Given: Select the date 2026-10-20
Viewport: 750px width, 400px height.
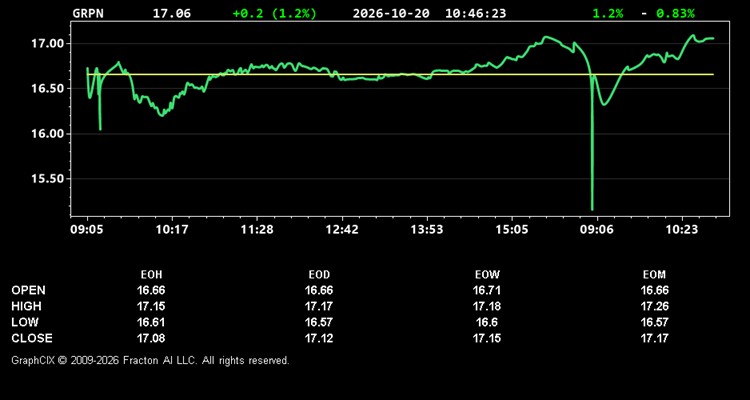Looking at the screenshot, I should pos(391,13).
